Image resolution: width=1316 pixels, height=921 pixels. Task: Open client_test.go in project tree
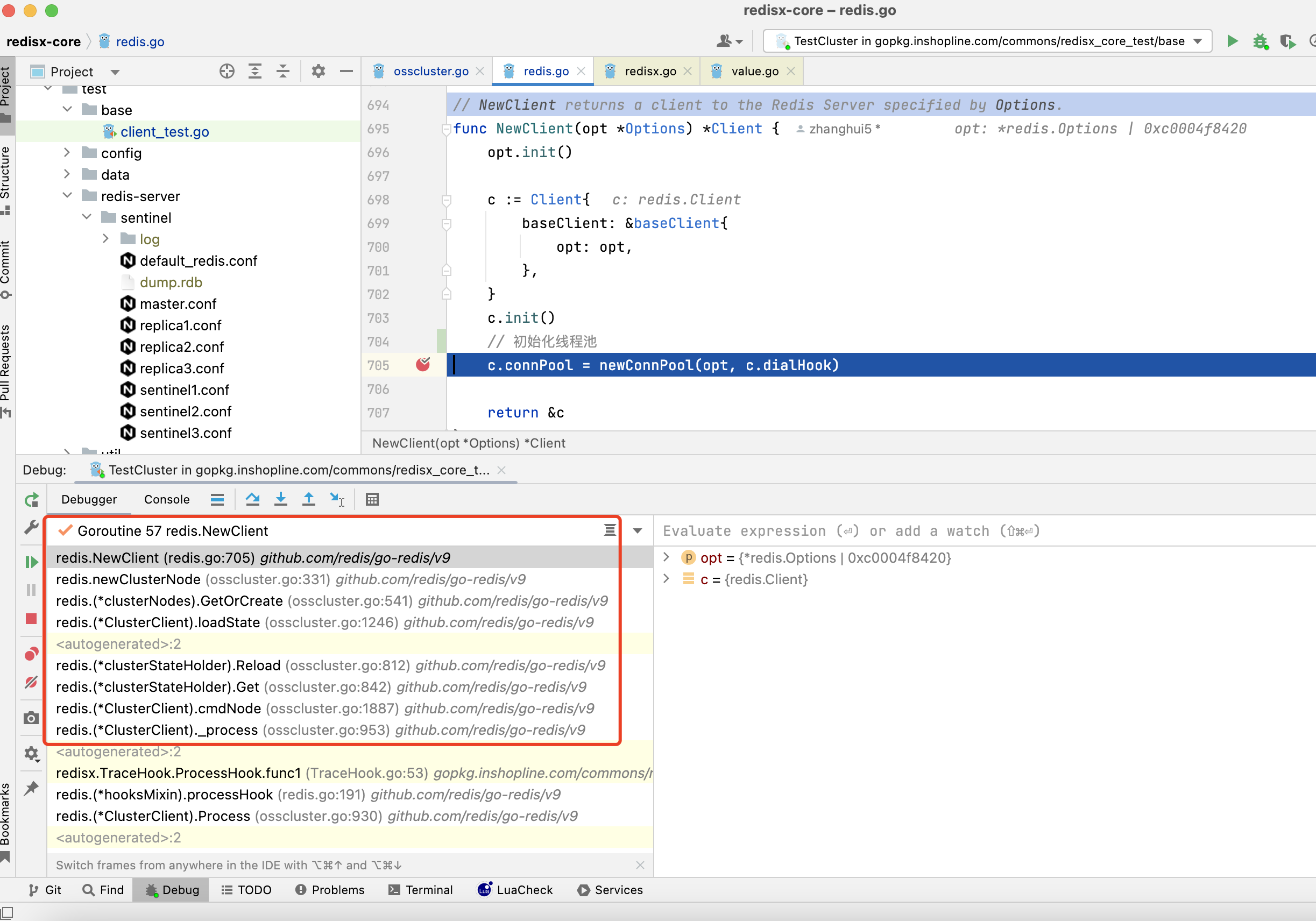[x=165, y=132]
